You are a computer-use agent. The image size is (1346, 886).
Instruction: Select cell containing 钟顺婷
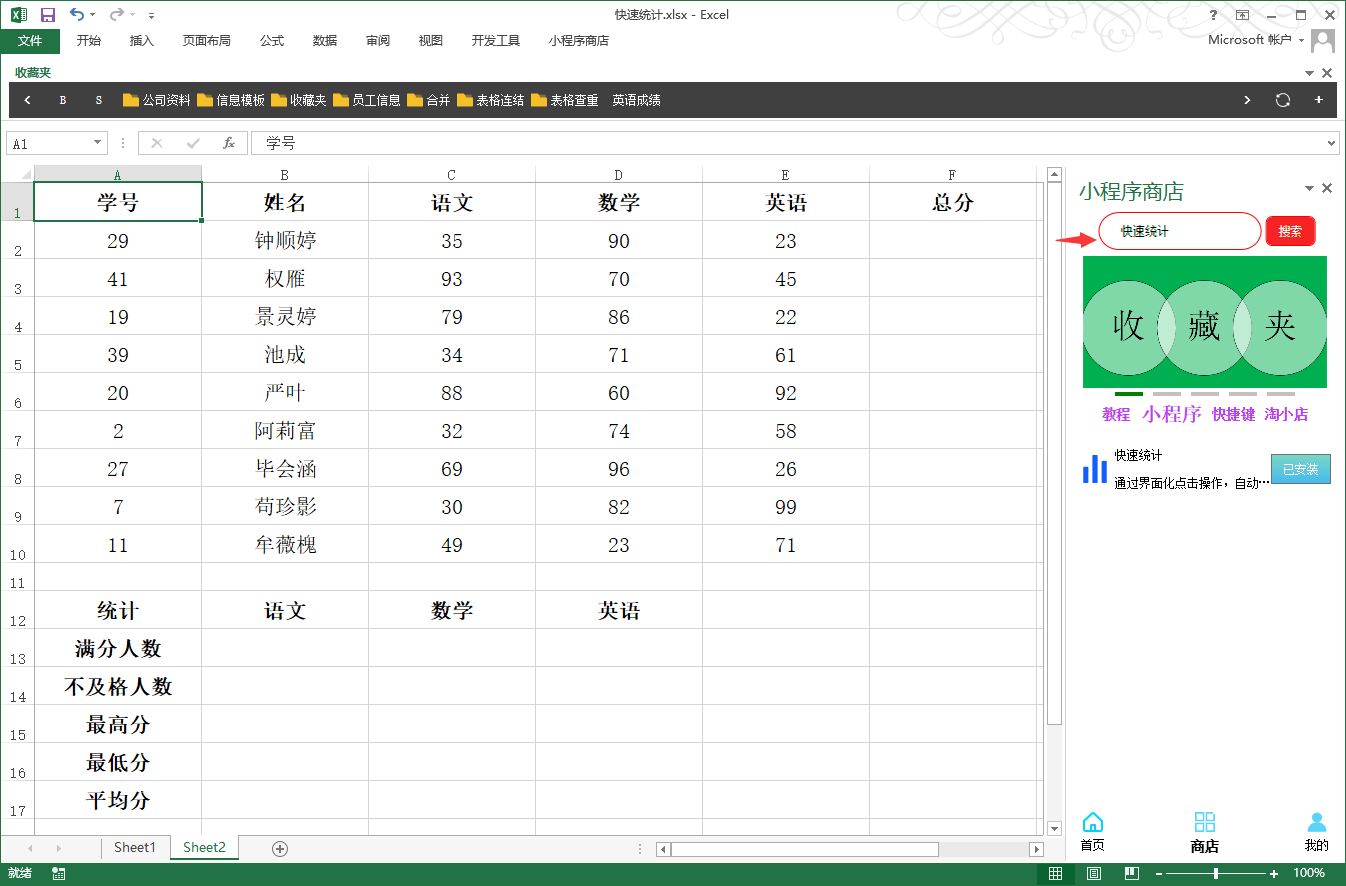coord(285,240)
